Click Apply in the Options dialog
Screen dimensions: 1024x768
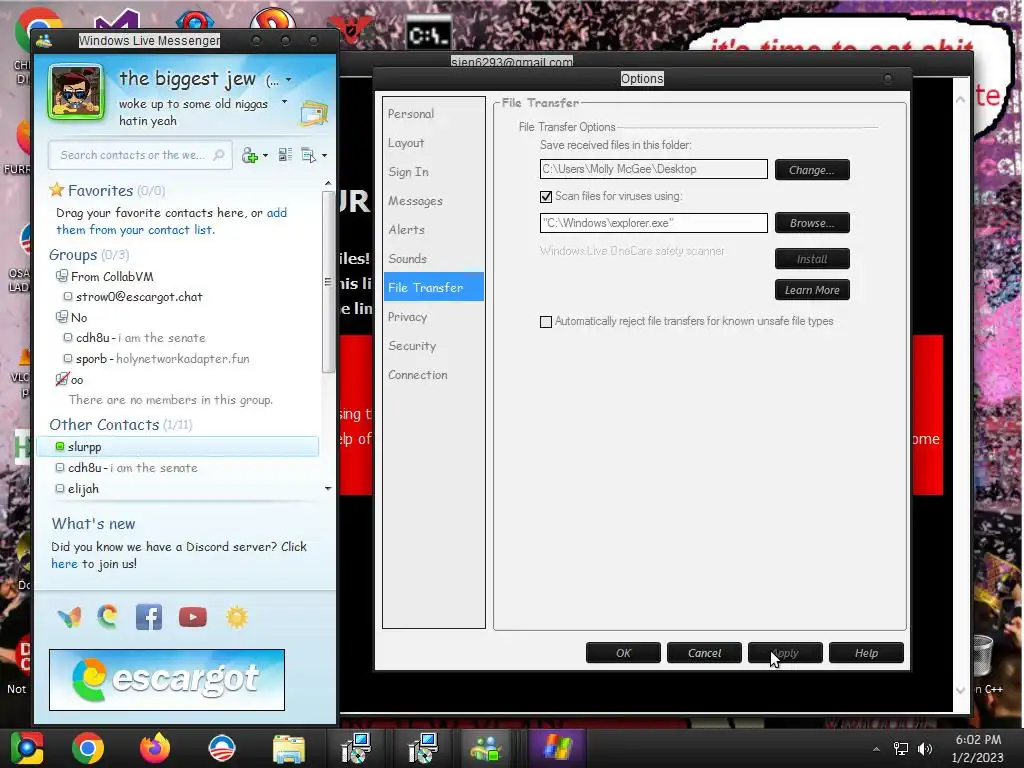coord(785,652)
